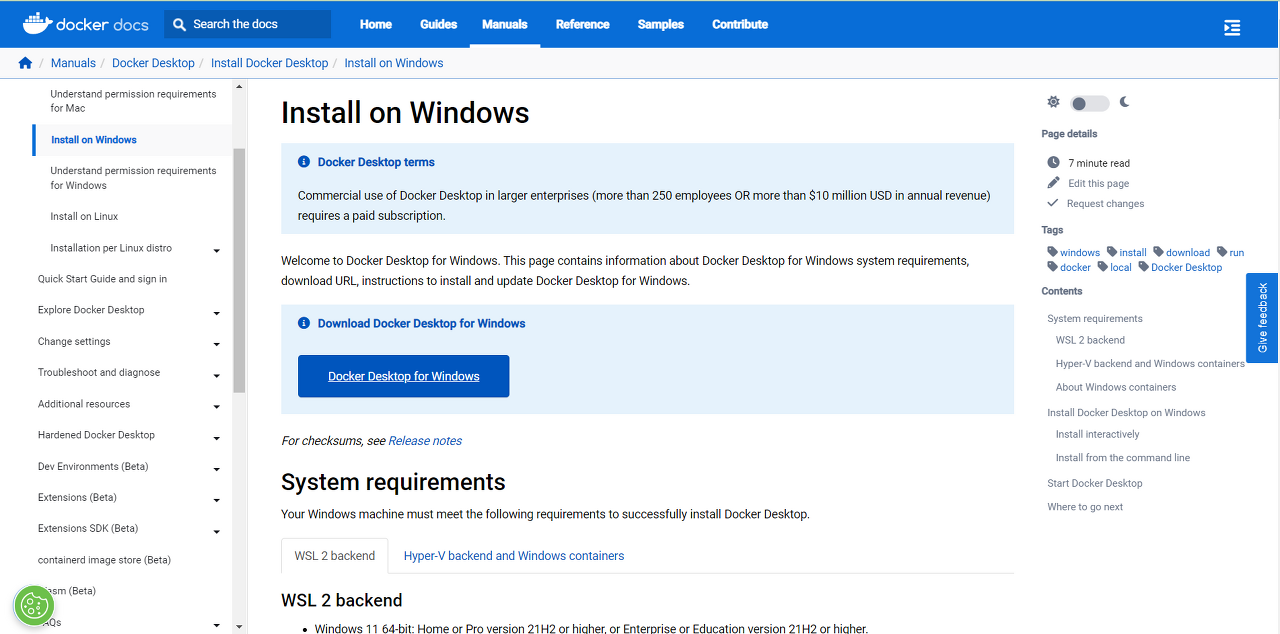Jump to About Windows containers in Contents

pos(1116,387)
